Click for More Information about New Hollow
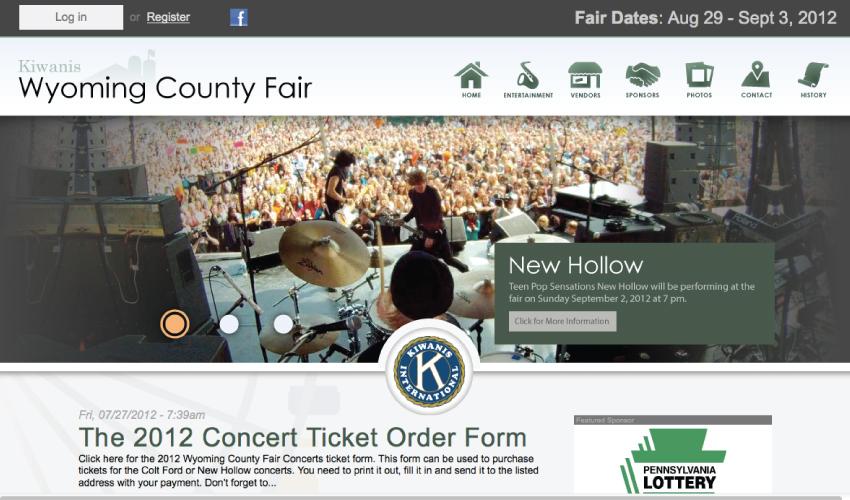This screenshot has width=850, height=500. click(562, 321)
